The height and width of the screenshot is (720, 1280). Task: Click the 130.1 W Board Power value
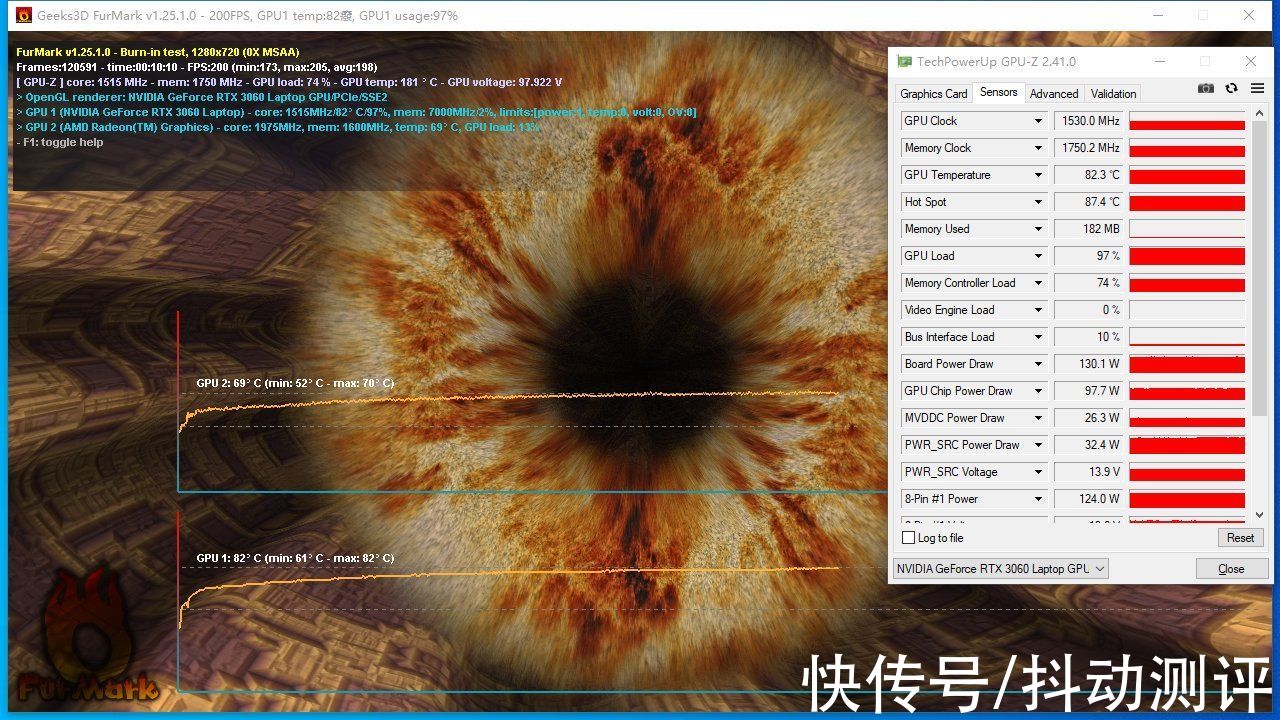pyautogui.click(x=1090, y=364)
